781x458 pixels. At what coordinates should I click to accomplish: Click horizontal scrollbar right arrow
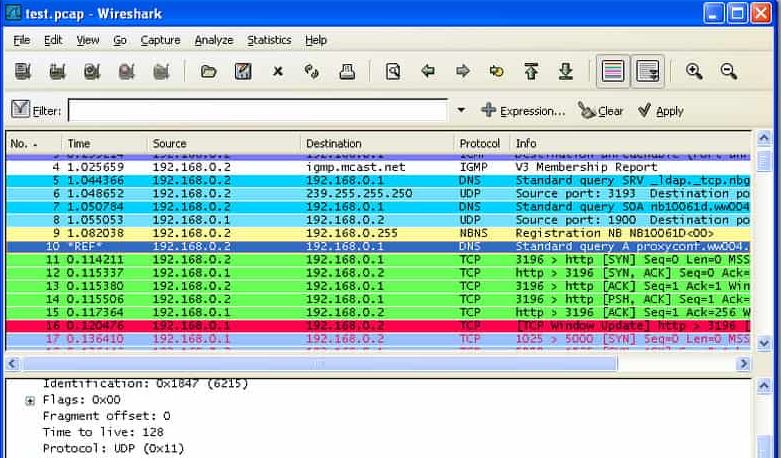(x=743, y=364)
